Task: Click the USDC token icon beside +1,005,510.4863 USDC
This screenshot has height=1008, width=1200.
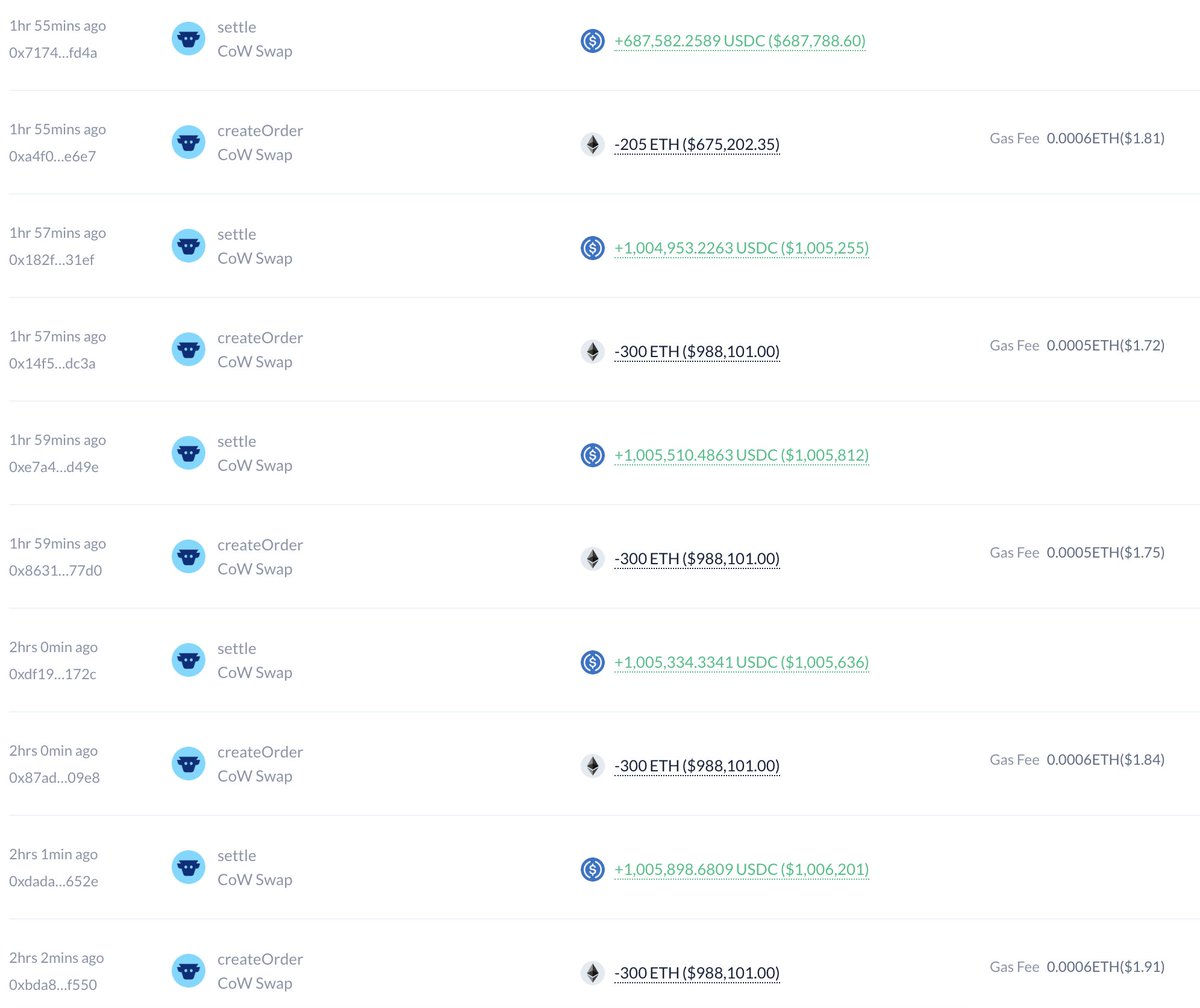Action: (593, 455)
